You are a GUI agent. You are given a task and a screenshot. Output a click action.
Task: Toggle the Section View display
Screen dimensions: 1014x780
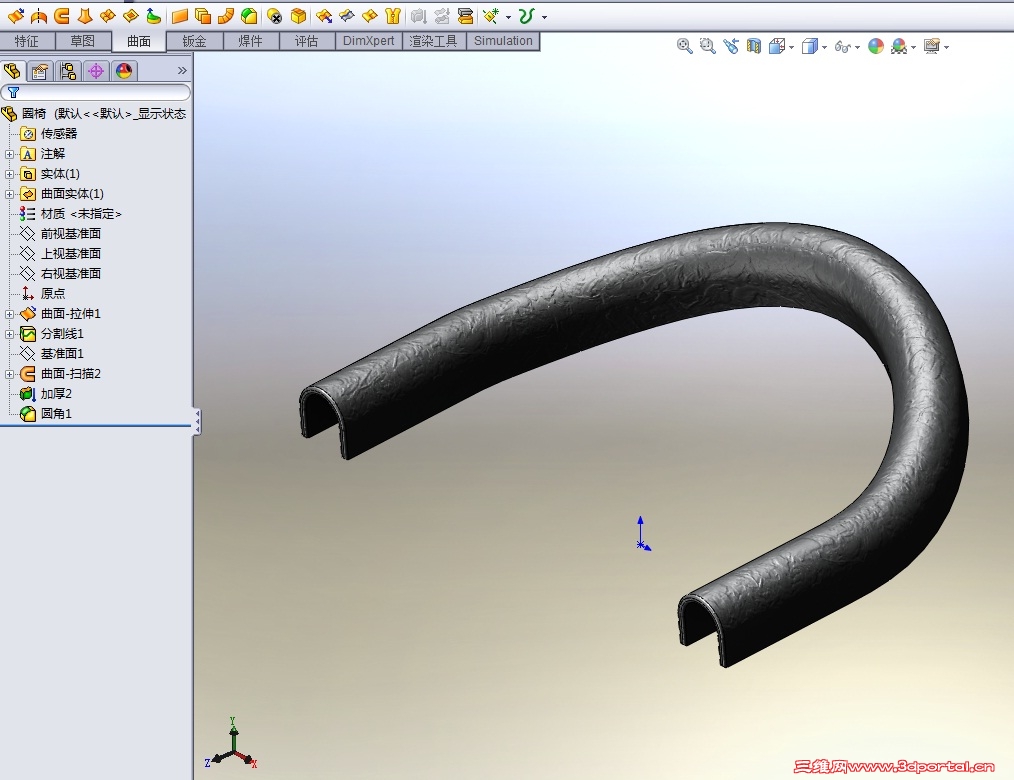click(x=753, y=46)
